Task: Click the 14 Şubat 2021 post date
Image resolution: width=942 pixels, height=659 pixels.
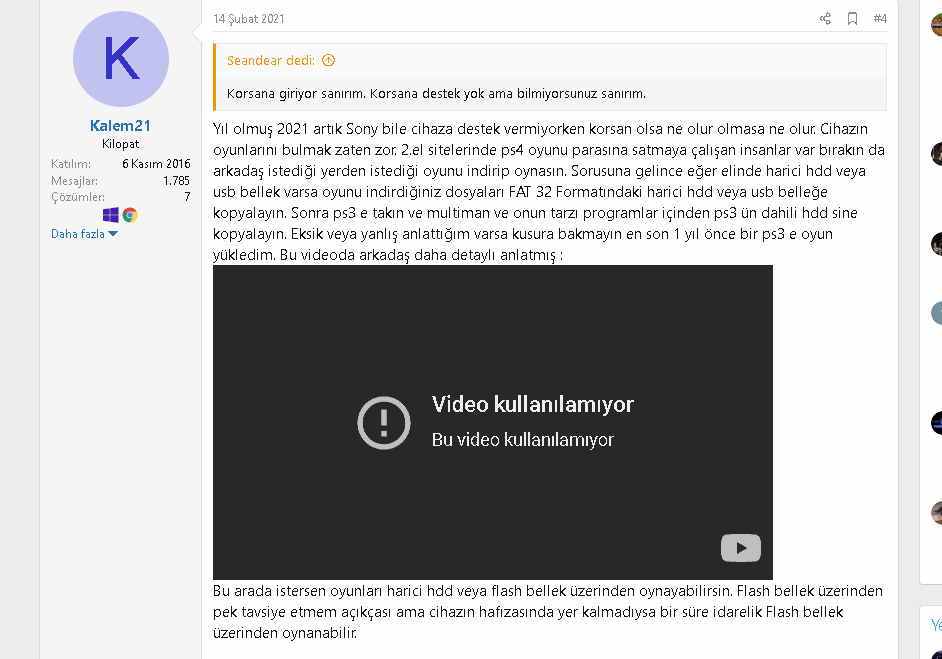Action: click(x=249, y=19)
